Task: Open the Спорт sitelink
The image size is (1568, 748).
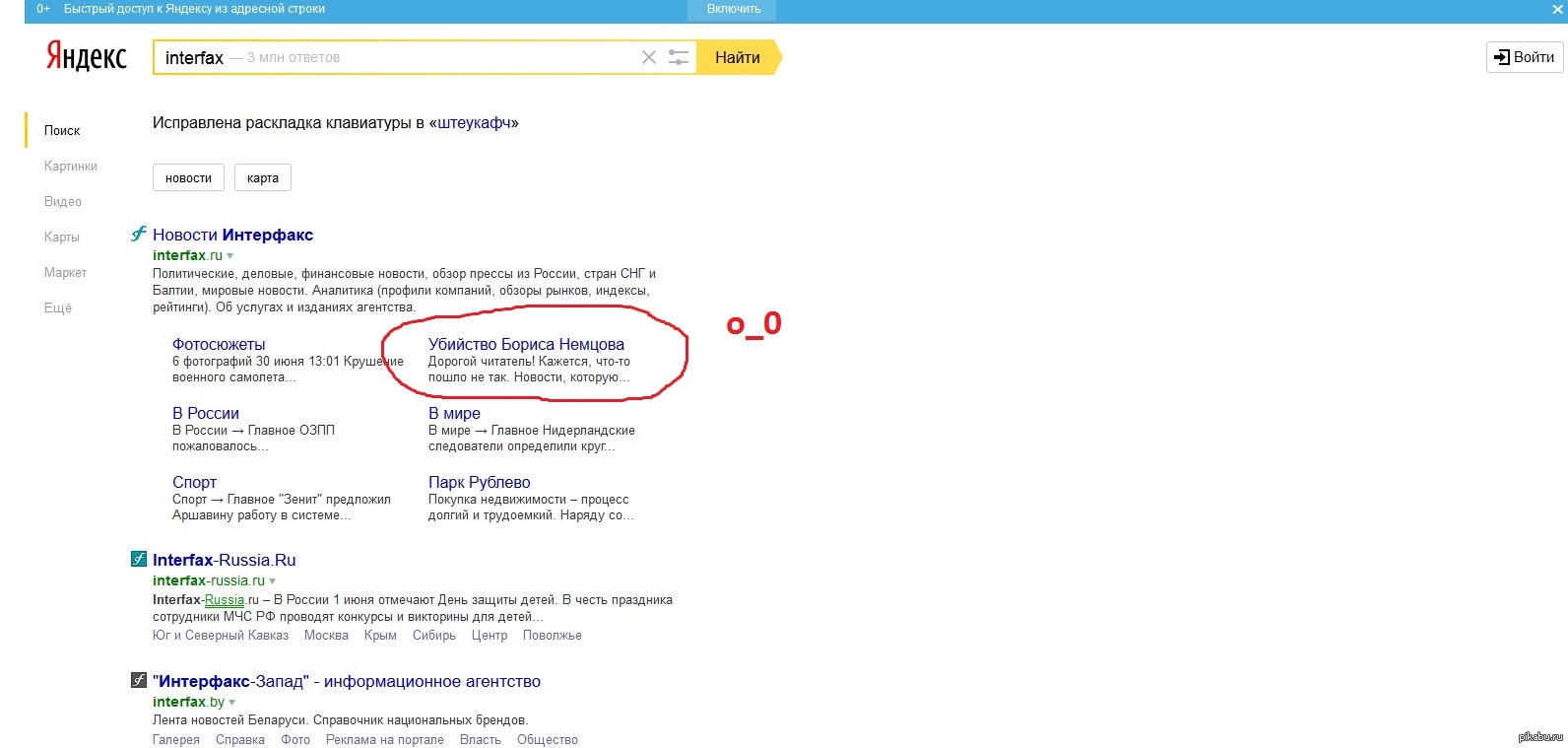Action: pyautogui.click(x=194, y=482)
